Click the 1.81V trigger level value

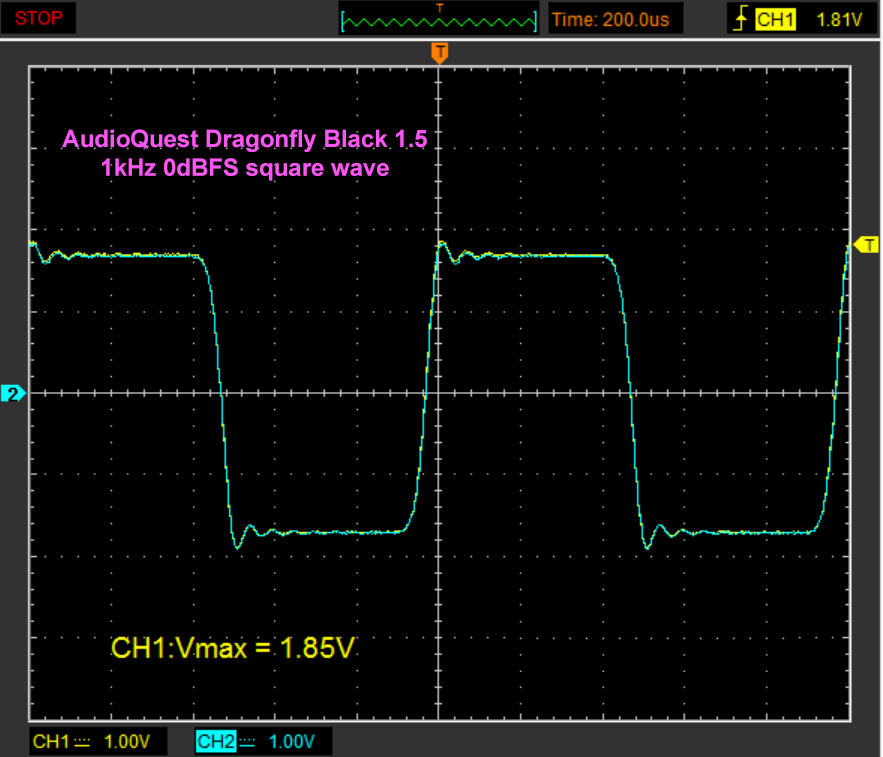click(x=839, y=20)
